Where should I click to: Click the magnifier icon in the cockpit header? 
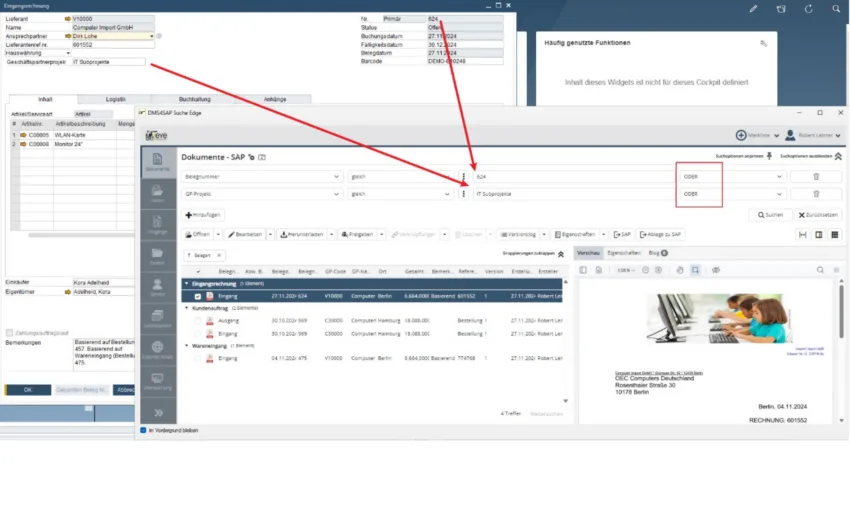[836, 9]
